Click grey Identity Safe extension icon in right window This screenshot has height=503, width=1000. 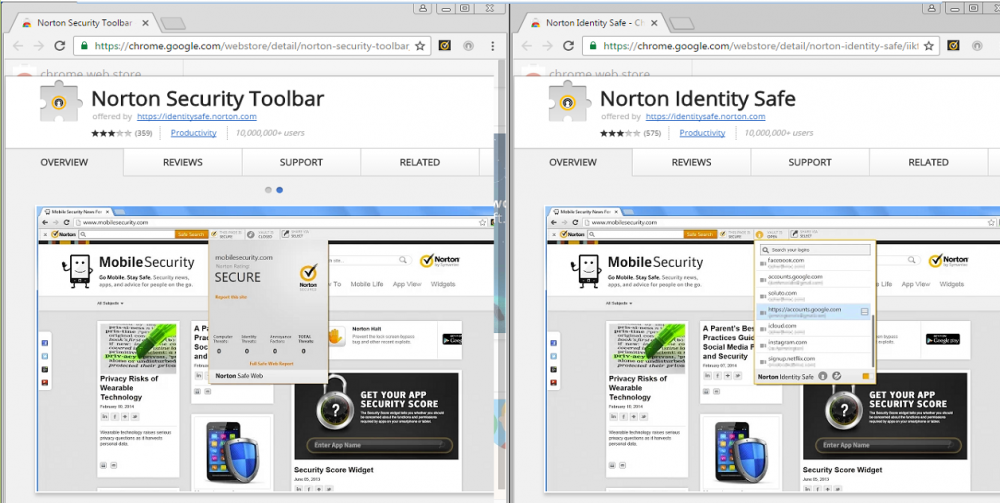tap(976, 46)
